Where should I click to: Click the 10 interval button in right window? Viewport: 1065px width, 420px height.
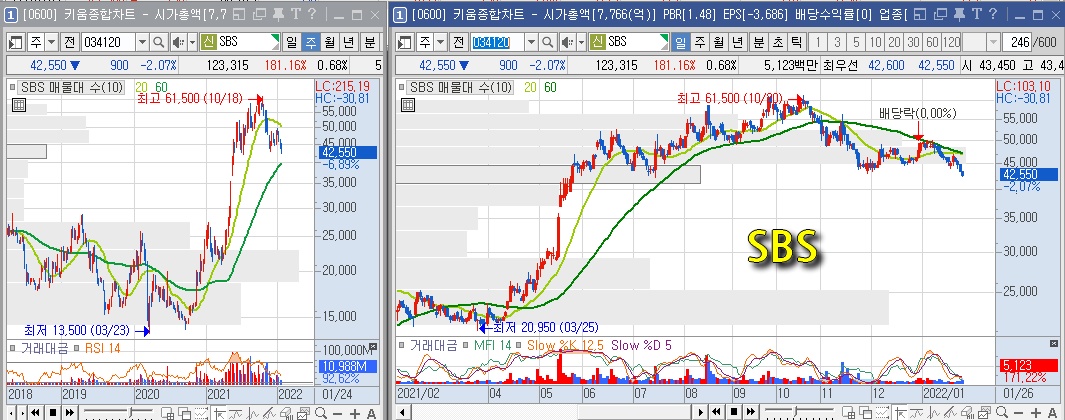(x=876, y=42)
